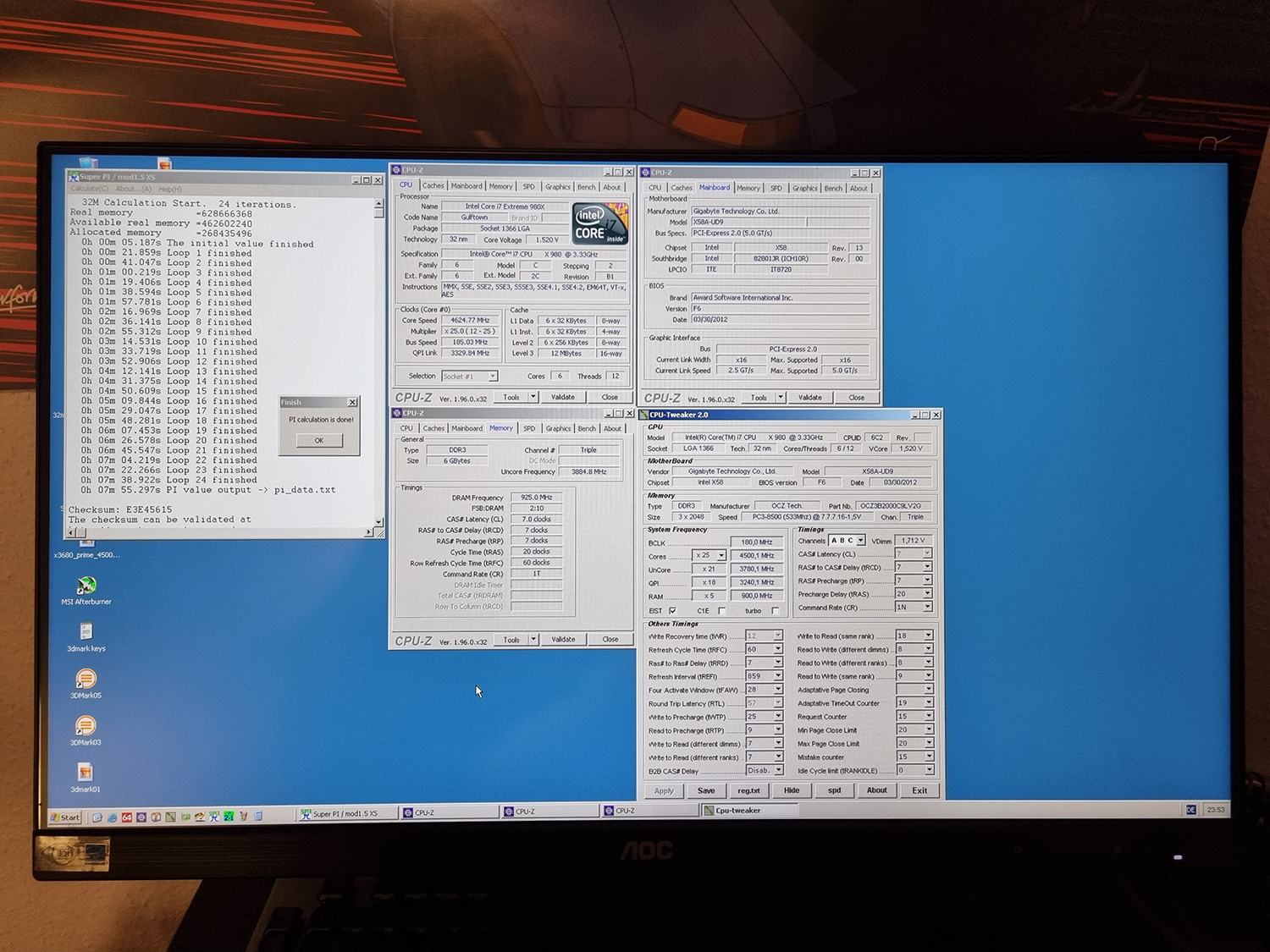Screen dimensions: 1270x952
Task: Click Hide button in CPU-Tweaker
Action: [x=792, y=790]
